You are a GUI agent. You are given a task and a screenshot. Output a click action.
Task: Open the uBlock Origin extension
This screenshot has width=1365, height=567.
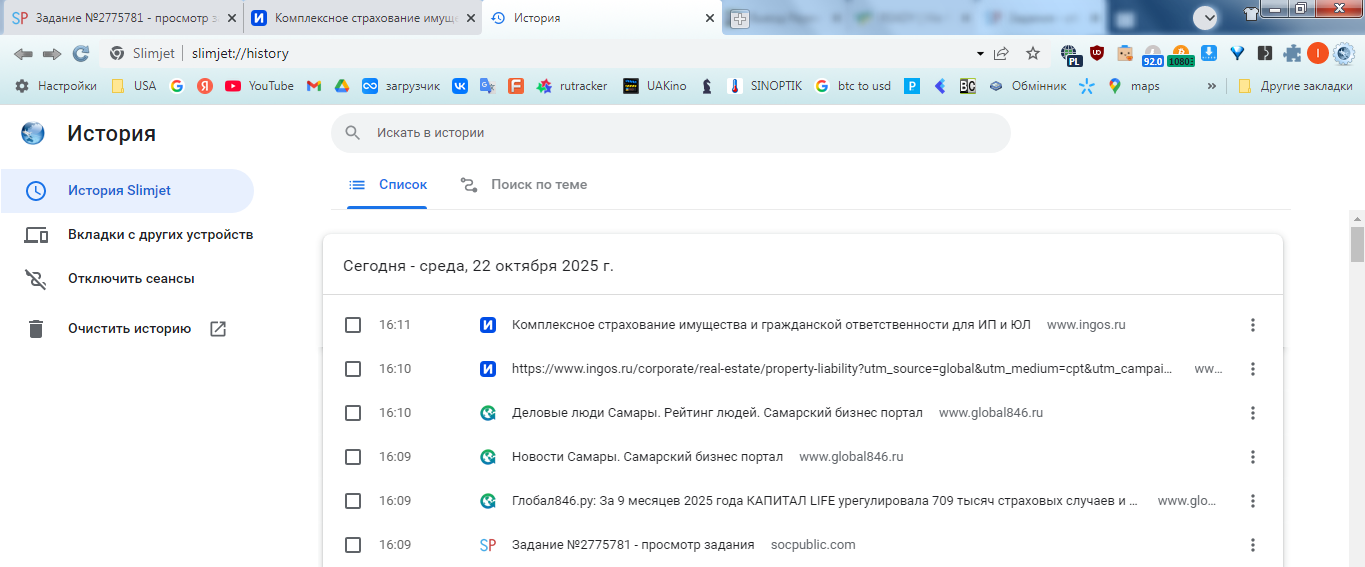[1097, 53]
